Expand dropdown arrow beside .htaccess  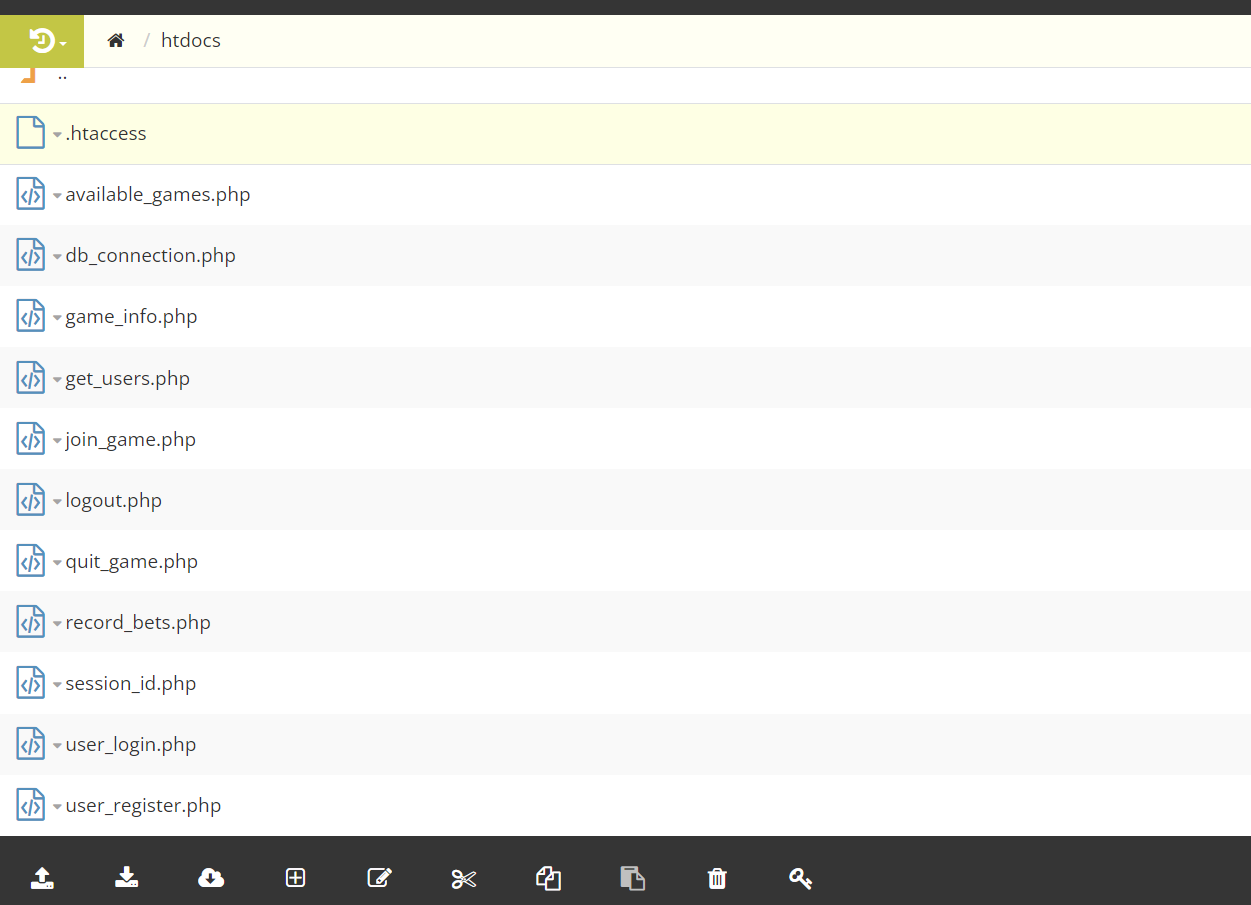pos(57,135)
